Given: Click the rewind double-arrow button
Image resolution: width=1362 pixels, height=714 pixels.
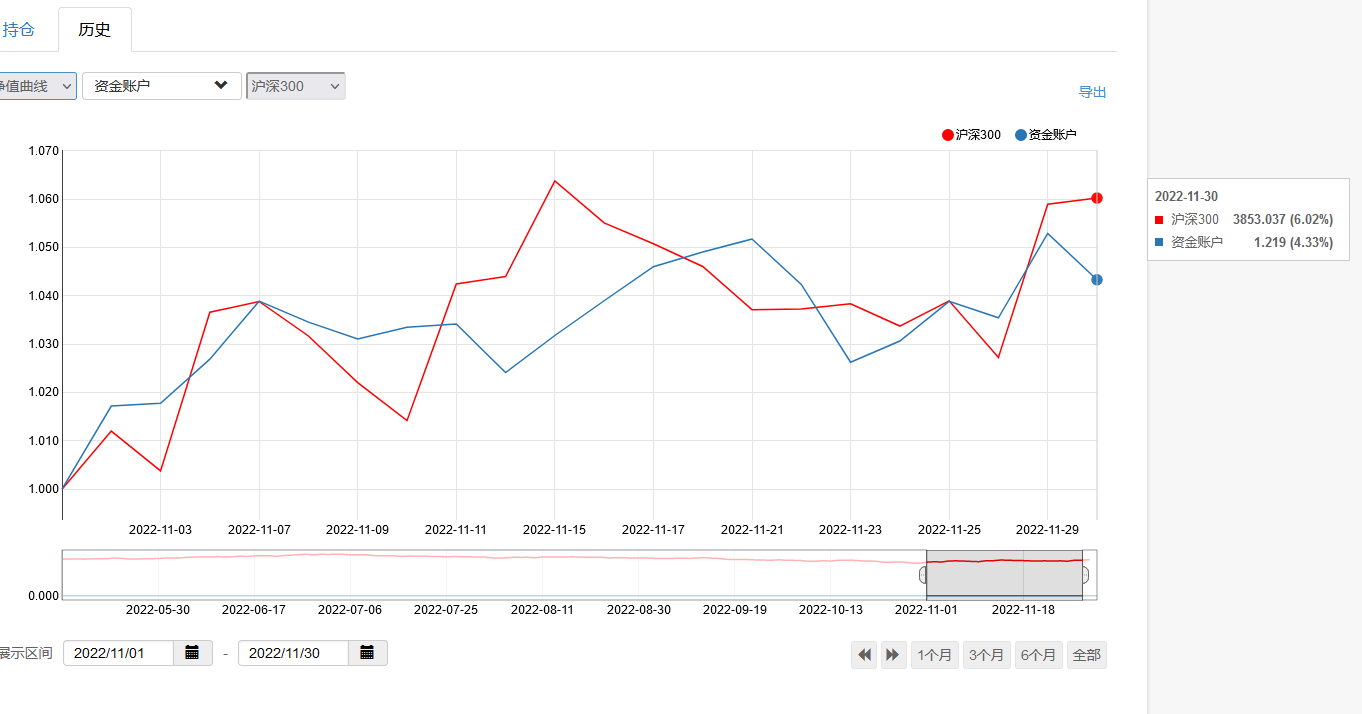Looking at the screenshot, I should 864,655.
